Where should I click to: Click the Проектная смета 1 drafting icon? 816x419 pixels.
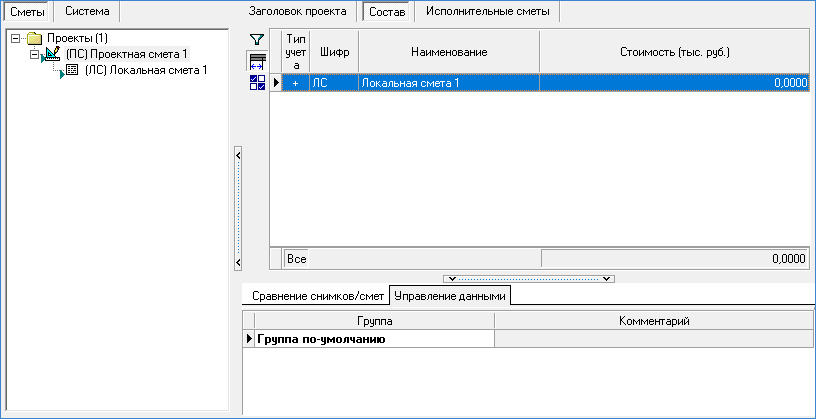(53, 54)
